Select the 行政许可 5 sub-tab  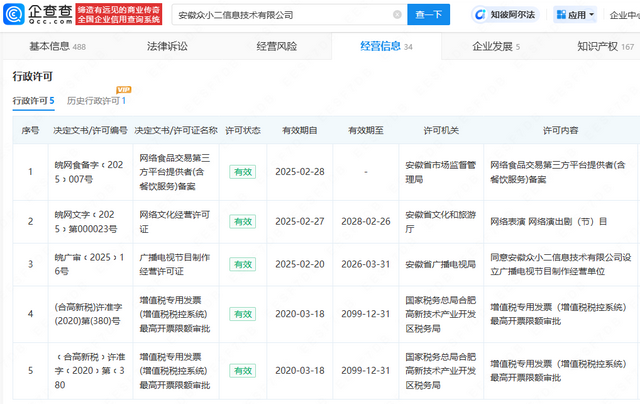[33, 101]
